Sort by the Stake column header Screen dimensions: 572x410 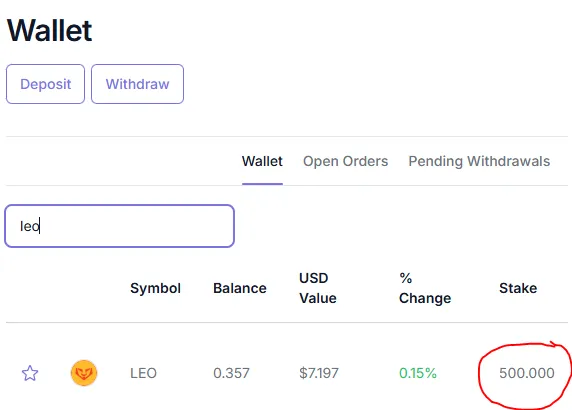click(518, 288)
